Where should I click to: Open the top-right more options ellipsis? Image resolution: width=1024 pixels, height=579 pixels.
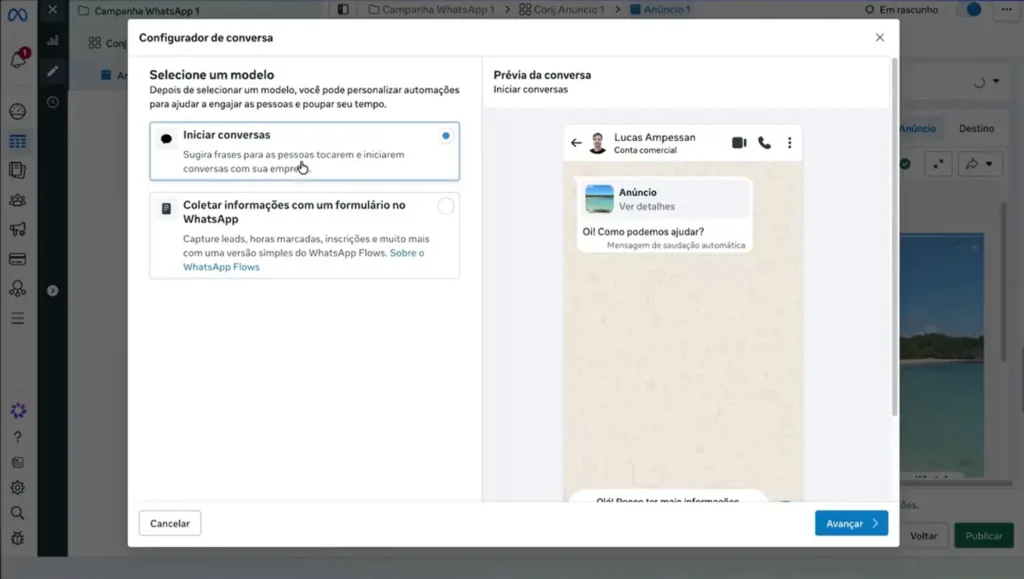click(x=1006, y=10)
